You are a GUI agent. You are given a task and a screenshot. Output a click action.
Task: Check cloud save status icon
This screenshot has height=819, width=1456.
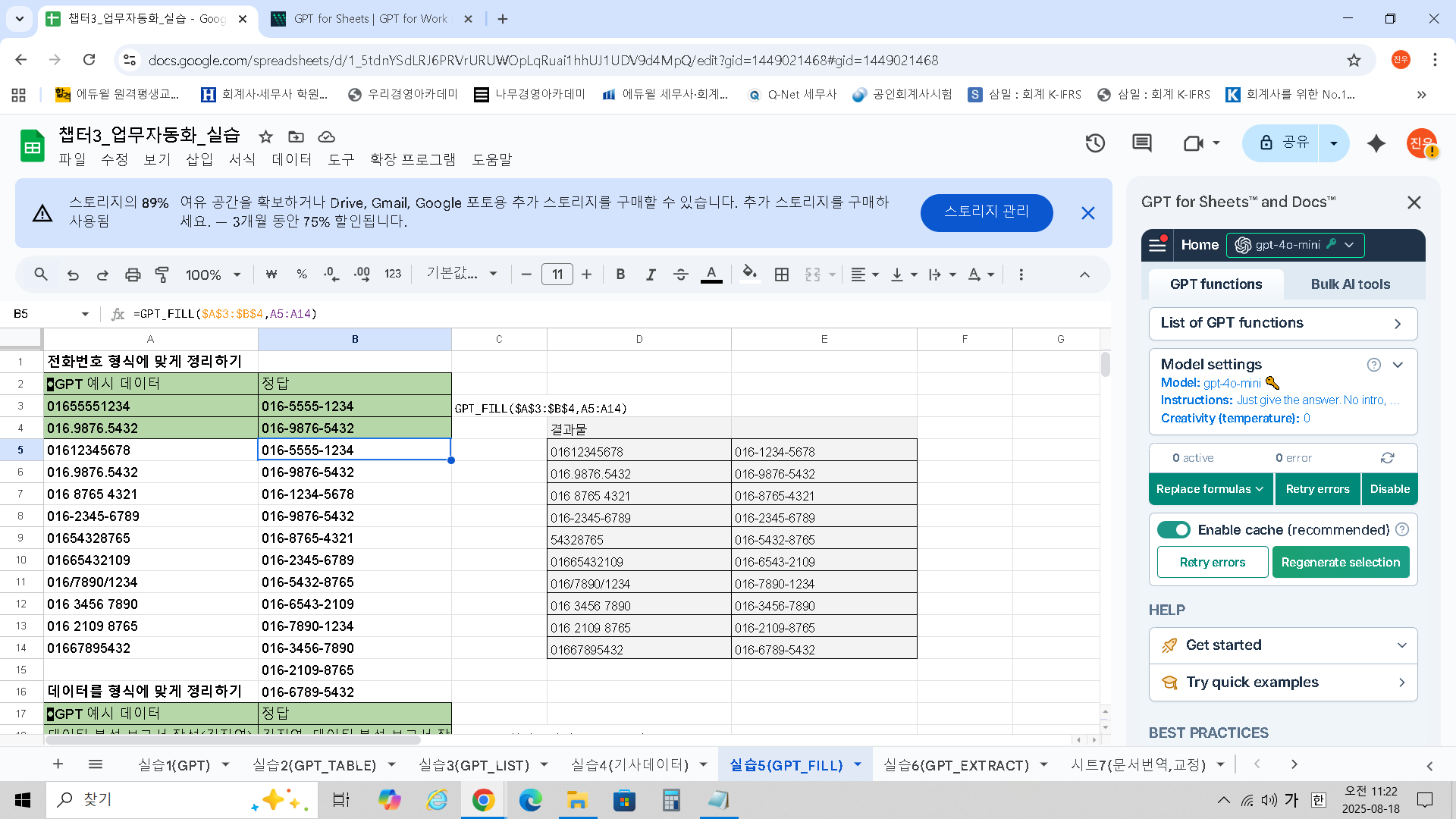tap(326, 136)
